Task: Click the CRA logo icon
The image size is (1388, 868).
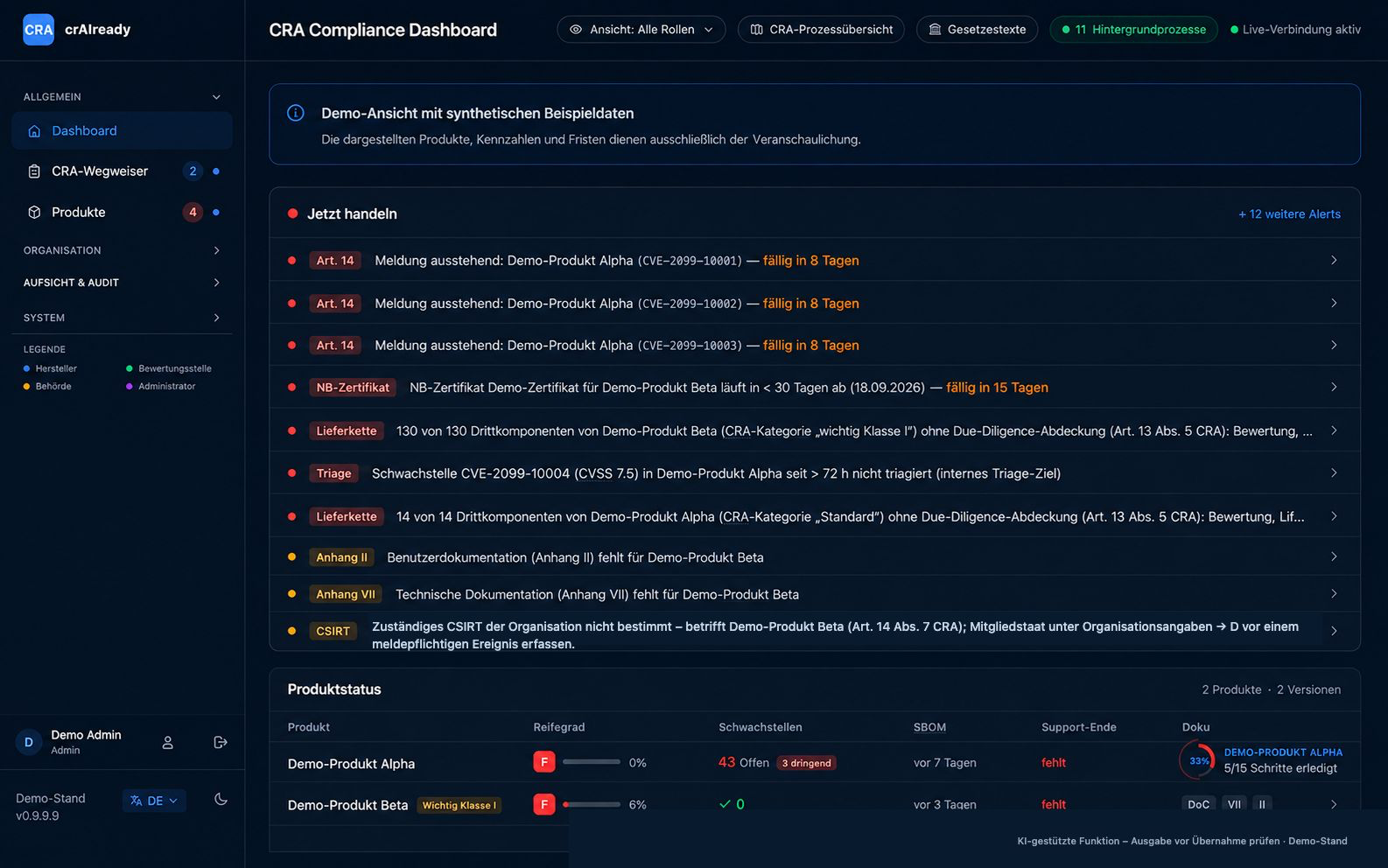Action: 39,30
